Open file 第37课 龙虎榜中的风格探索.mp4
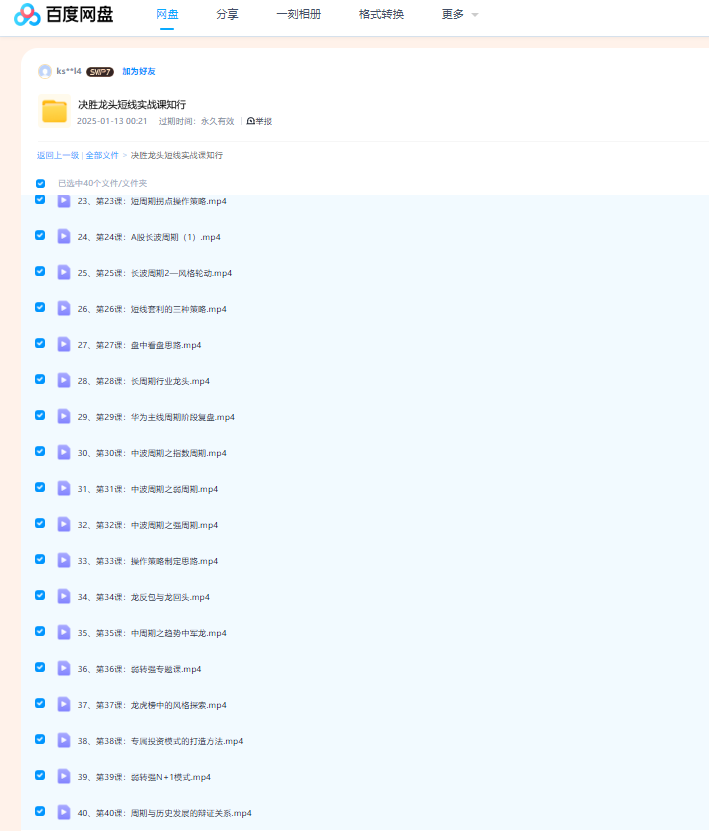 152,705
